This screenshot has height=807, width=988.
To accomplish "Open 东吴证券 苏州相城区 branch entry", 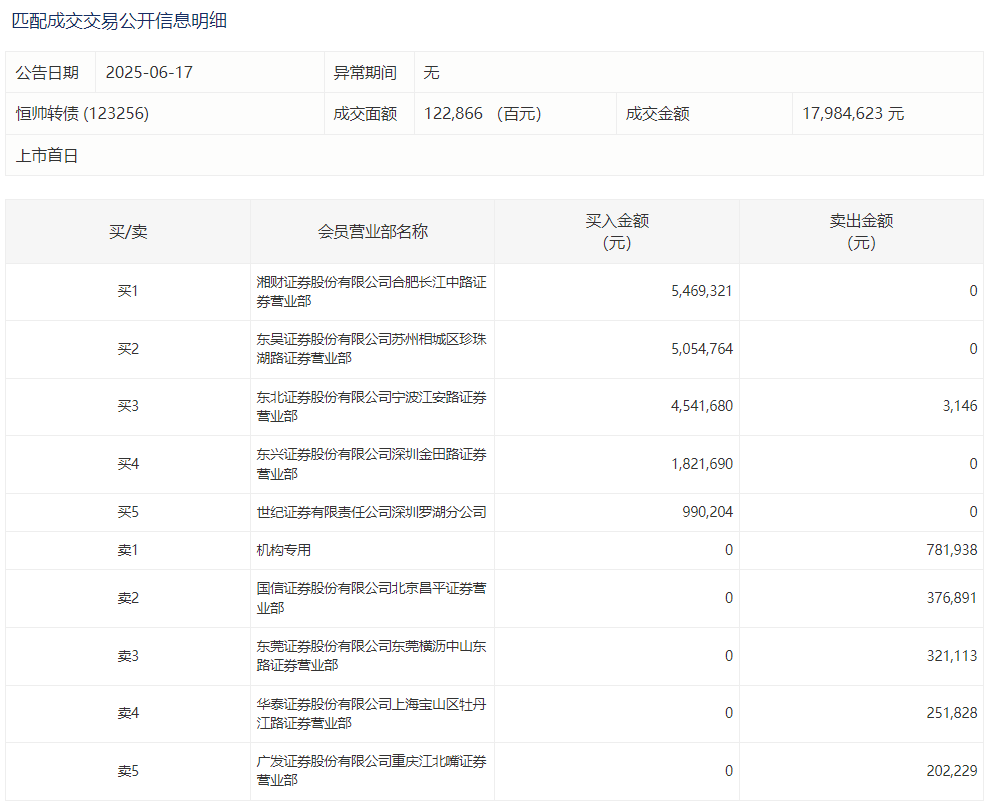I will (x=371, y=349).
